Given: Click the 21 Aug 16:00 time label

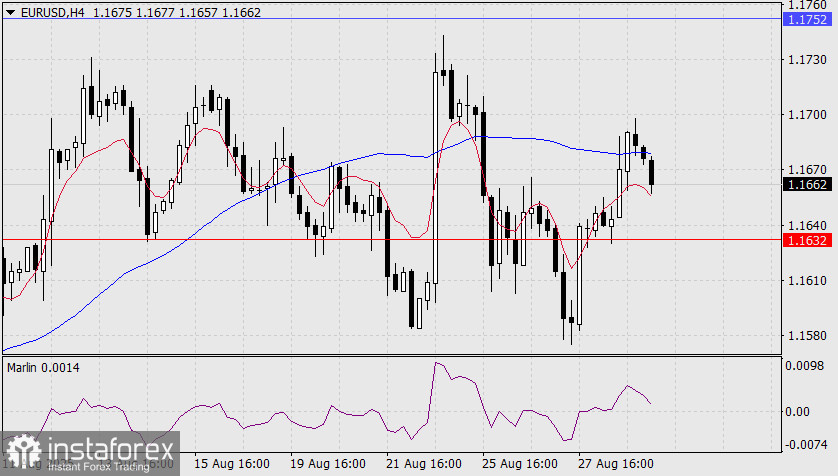Looking at the screenshot, I should point(424,464).
